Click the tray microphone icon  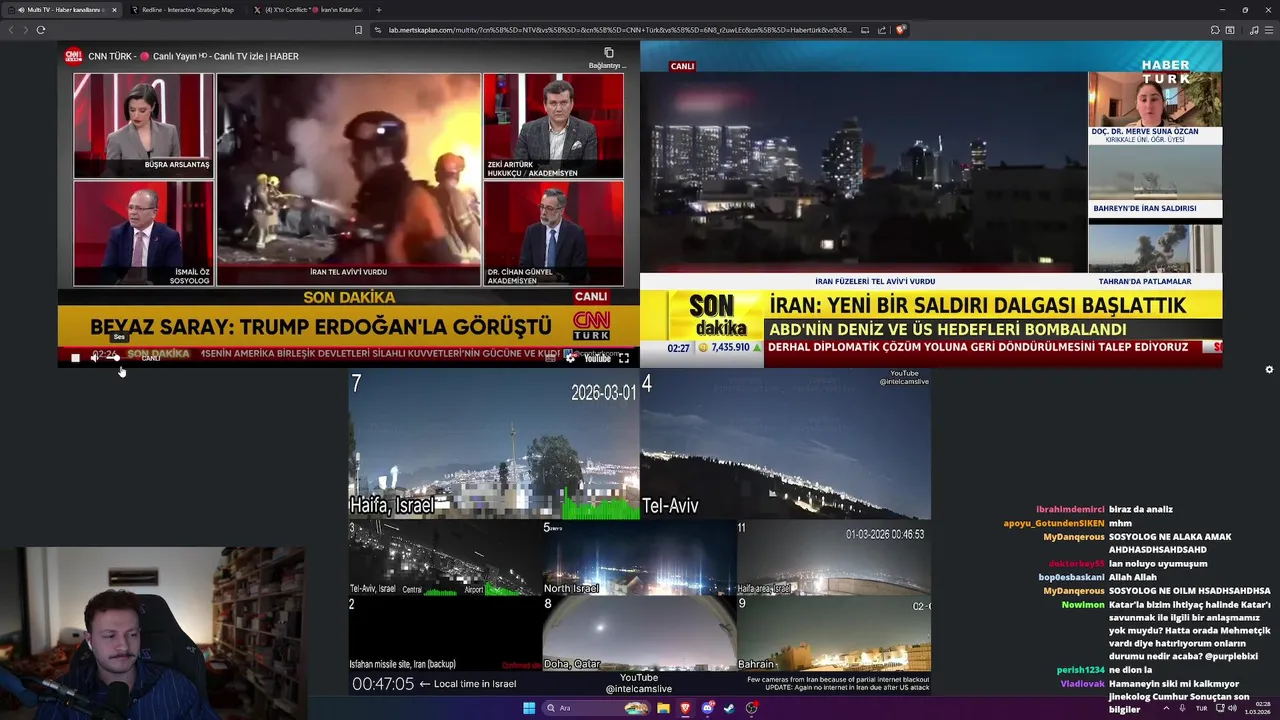click(x=1182, y=708)
